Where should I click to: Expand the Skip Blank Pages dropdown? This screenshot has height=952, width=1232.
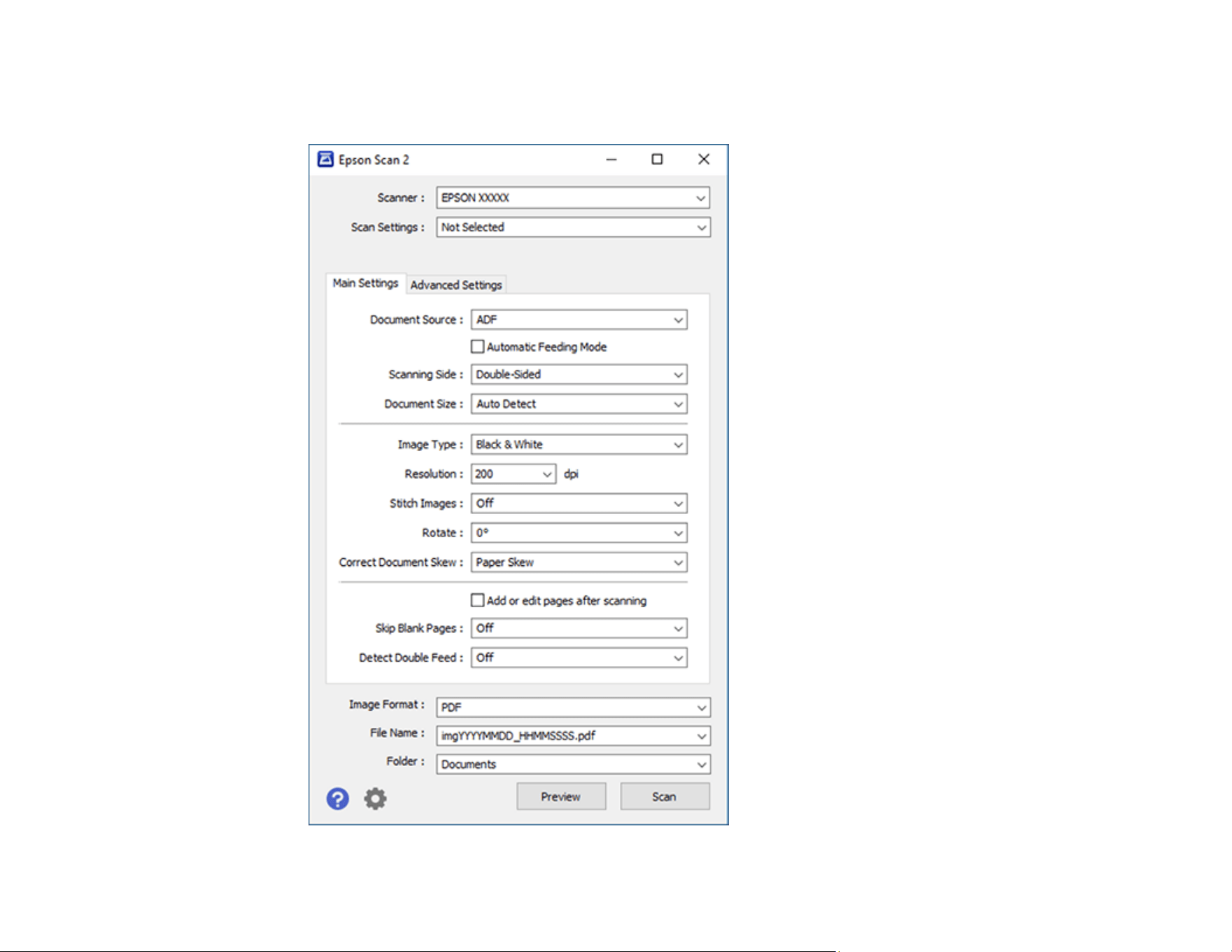click(579, 628)
